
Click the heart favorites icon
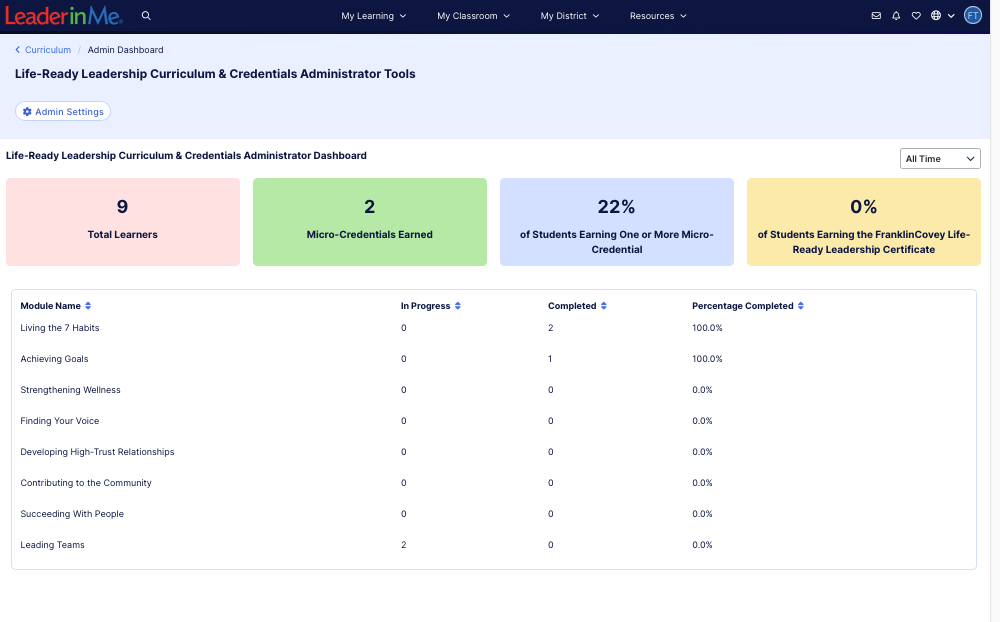click(916, 15)
